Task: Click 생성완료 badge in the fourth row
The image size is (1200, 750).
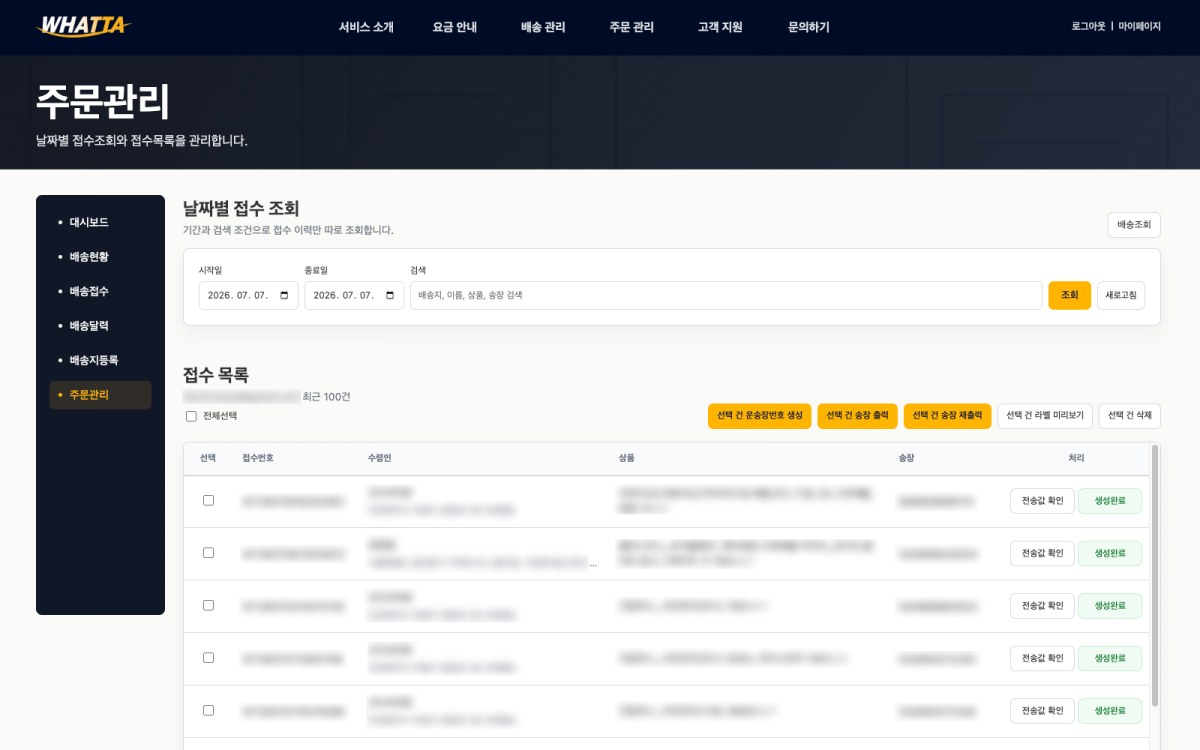Action: 1110,658
